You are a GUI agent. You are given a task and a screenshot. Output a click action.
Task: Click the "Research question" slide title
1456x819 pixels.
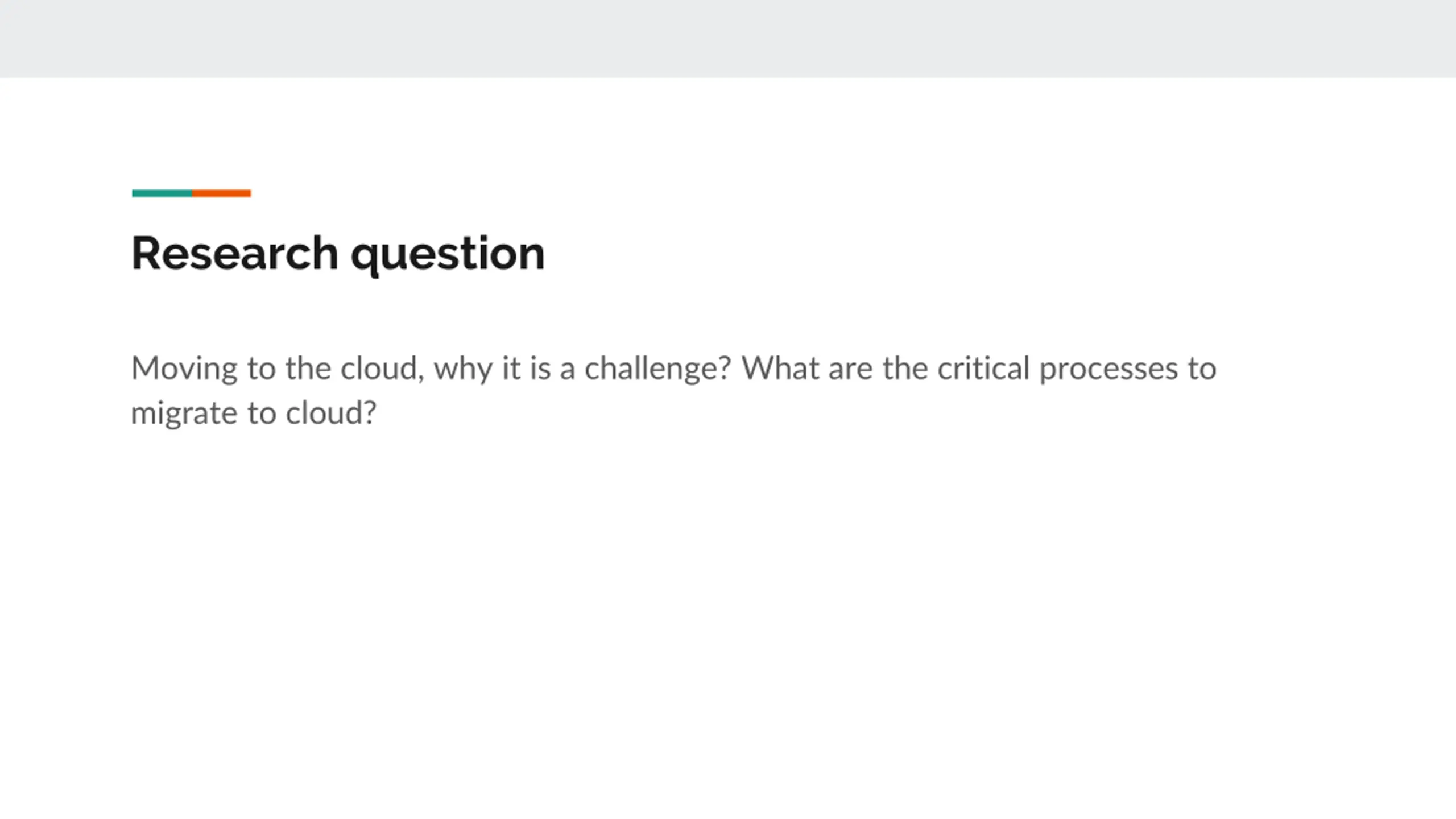click(338, 254)
